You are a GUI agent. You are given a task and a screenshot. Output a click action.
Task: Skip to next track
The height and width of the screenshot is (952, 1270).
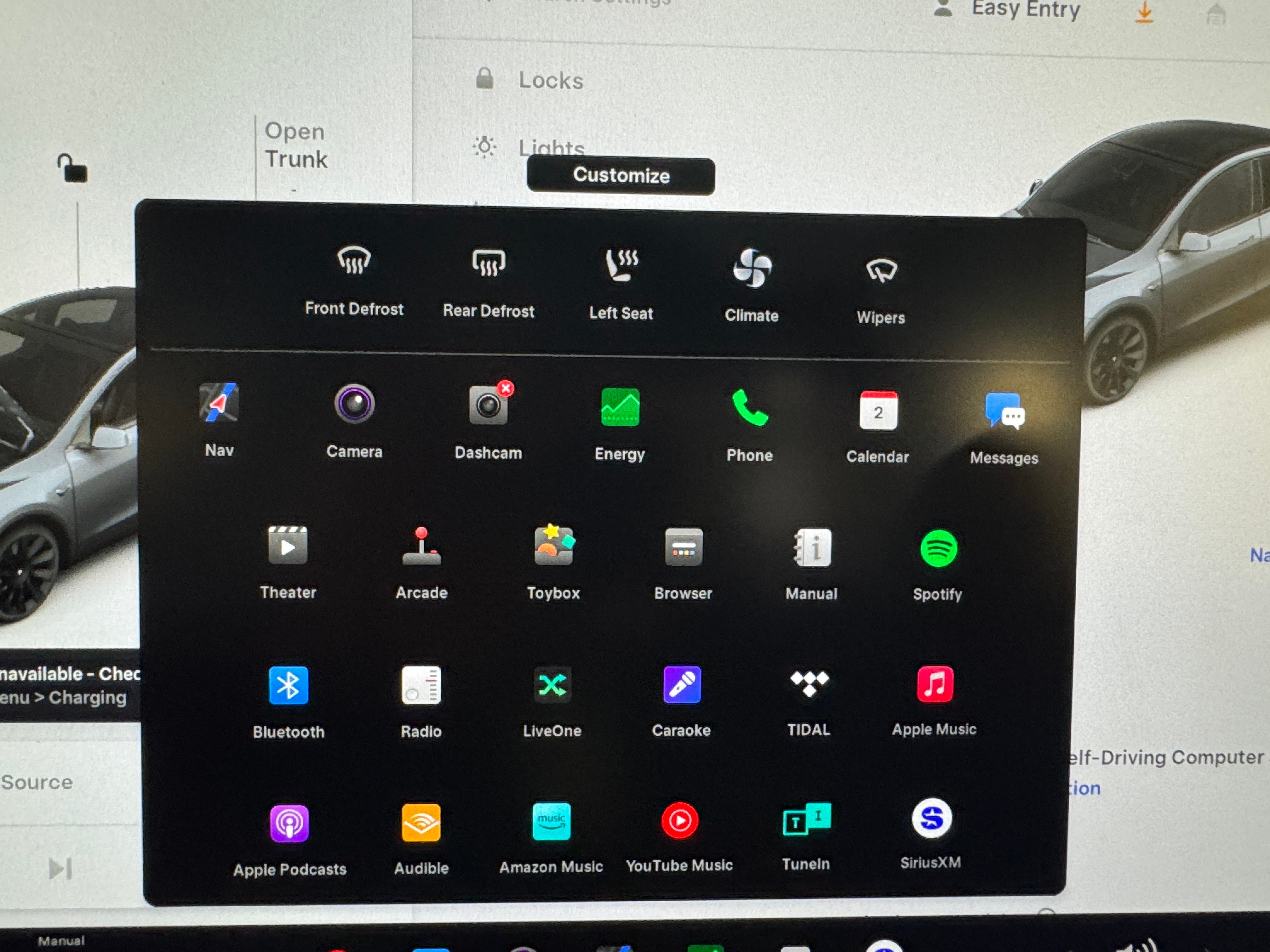click(60, 869)
